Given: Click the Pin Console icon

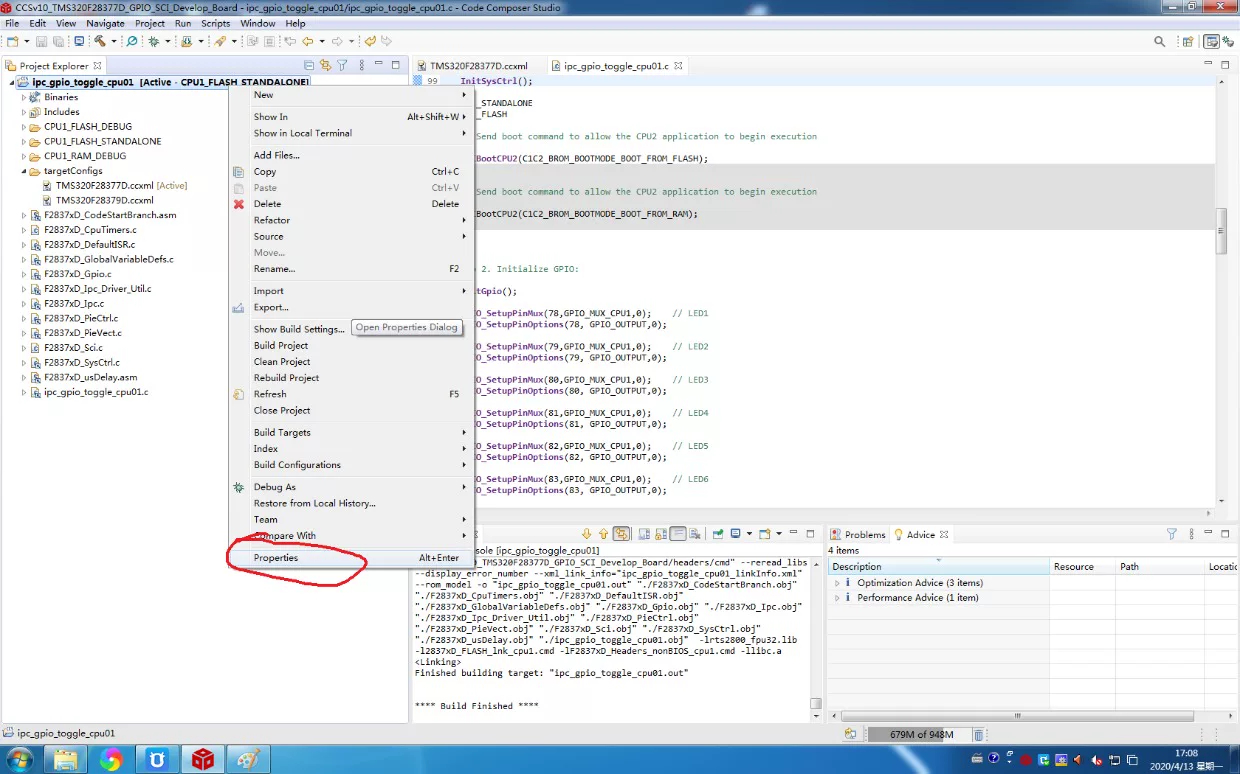Looking at the screenshot, I should pos(718,534).
